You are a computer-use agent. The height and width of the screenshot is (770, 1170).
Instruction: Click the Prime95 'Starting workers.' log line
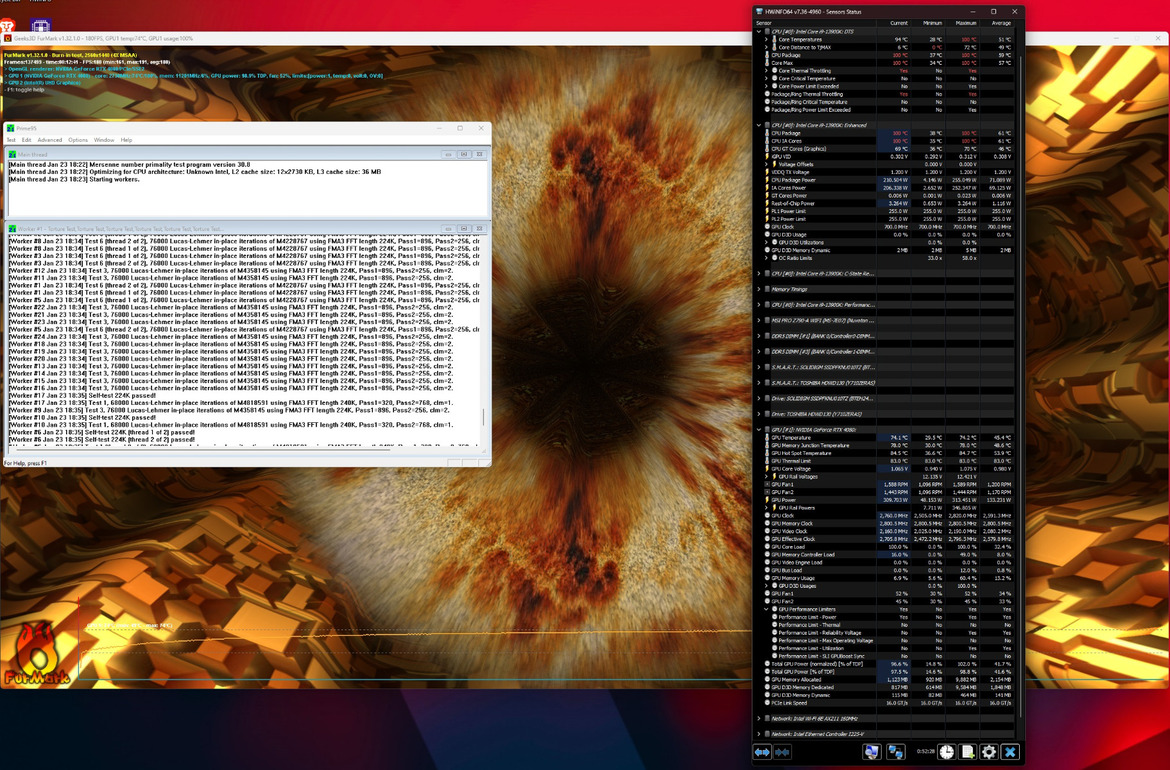pyautogui.click(x=75, y=179)
